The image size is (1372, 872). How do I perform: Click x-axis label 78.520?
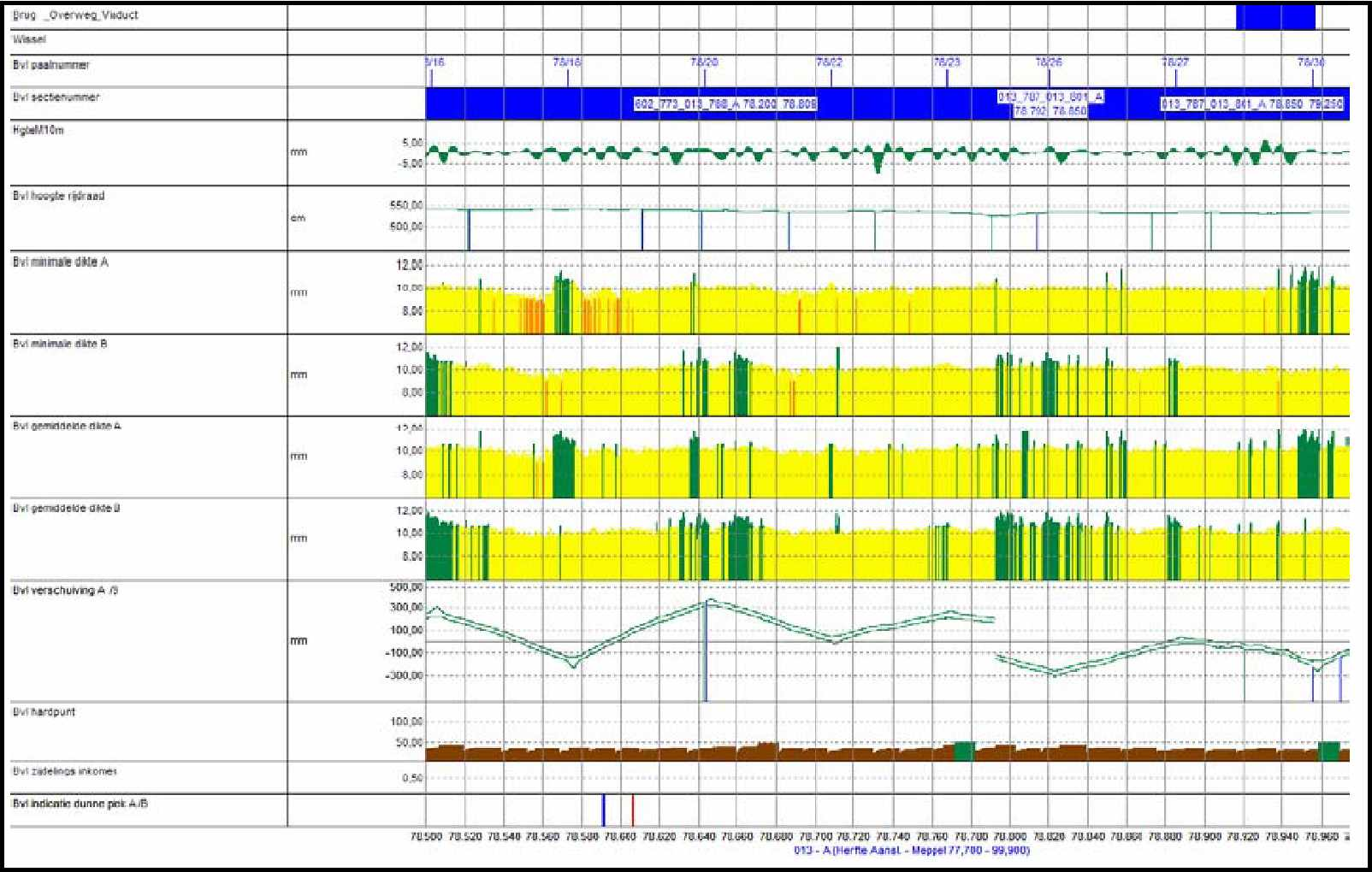pyautogui.click(x=465, y=837)
